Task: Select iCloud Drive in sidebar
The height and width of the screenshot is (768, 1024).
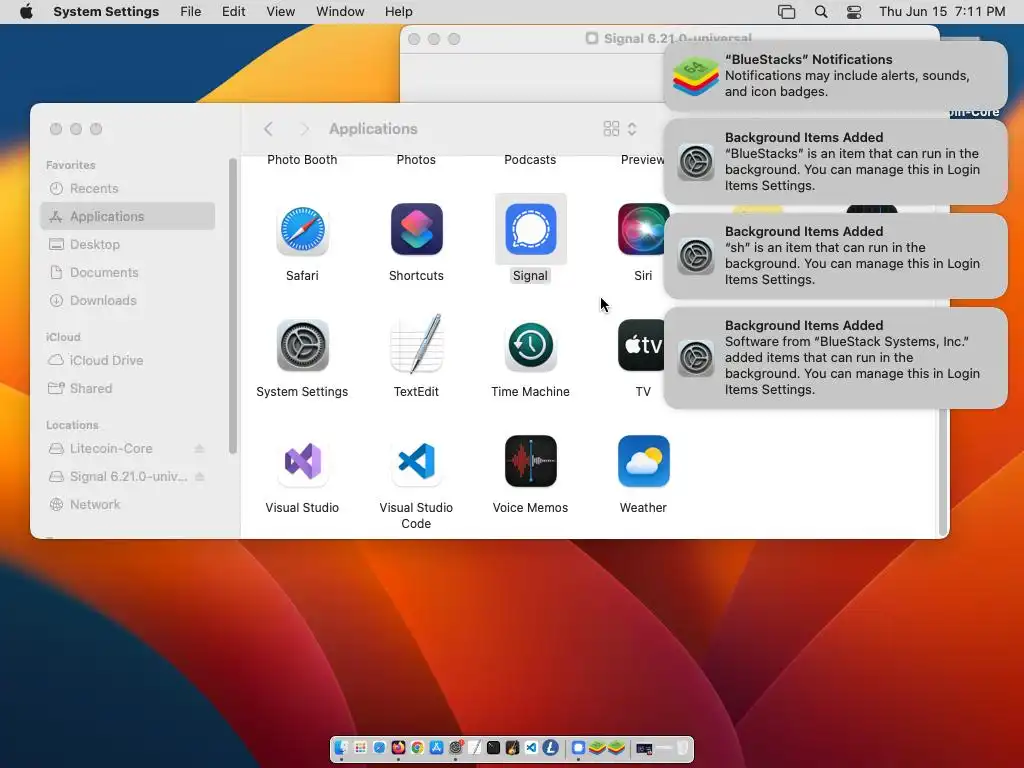Action: pyautogui.click(x=127, y=360)
